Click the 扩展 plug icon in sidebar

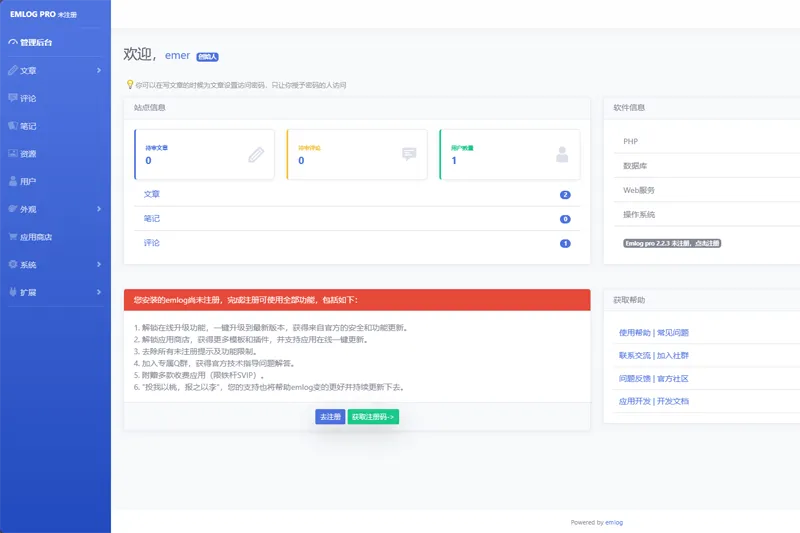point(12,293)
